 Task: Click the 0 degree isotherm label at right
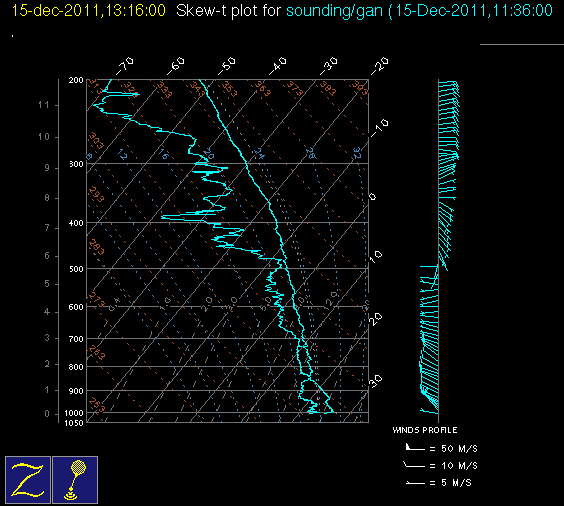pyautogui.click(x=373, y=196)
